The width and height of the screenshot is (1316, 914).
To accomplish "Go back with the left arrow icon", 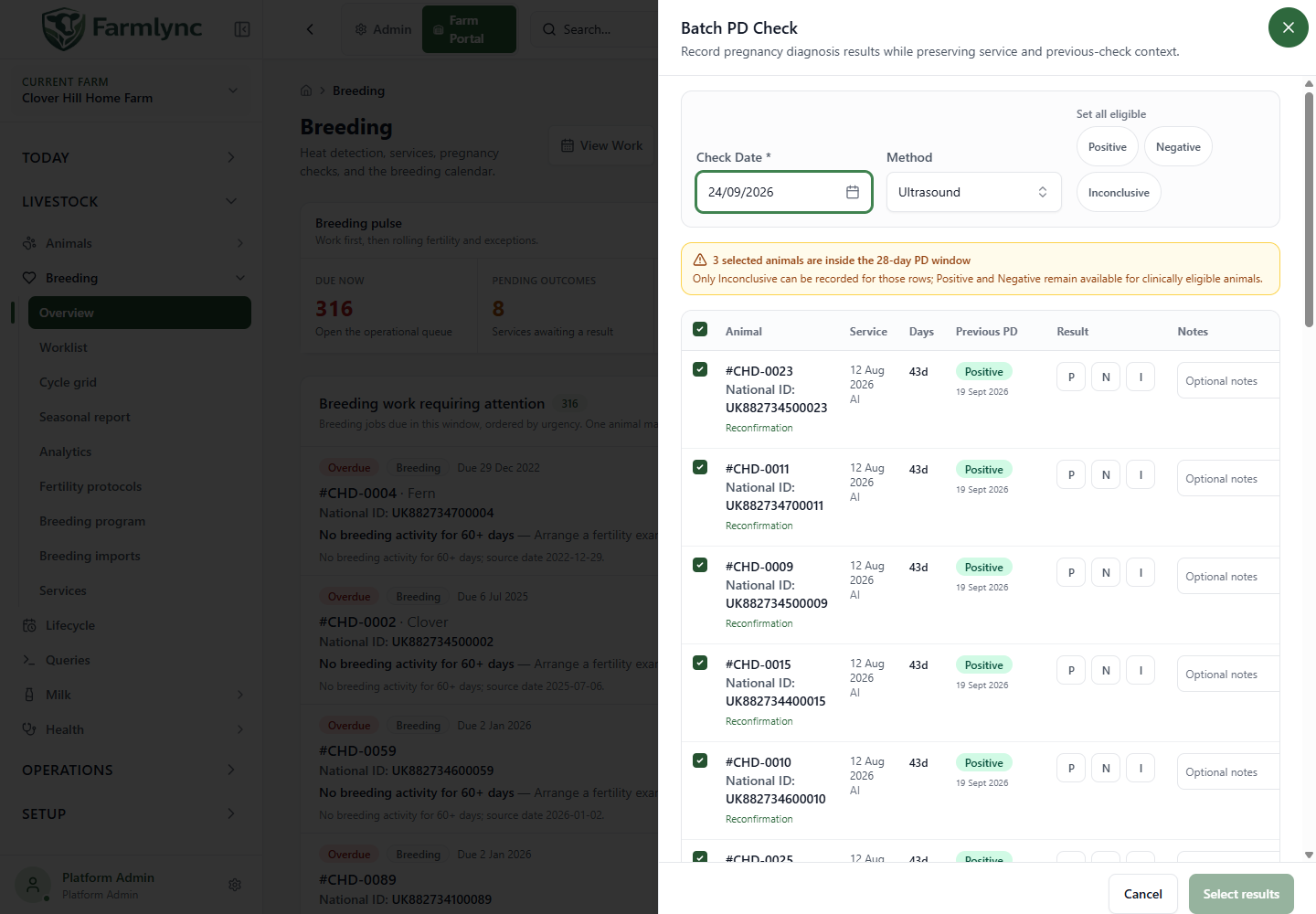I will [310, 29].
